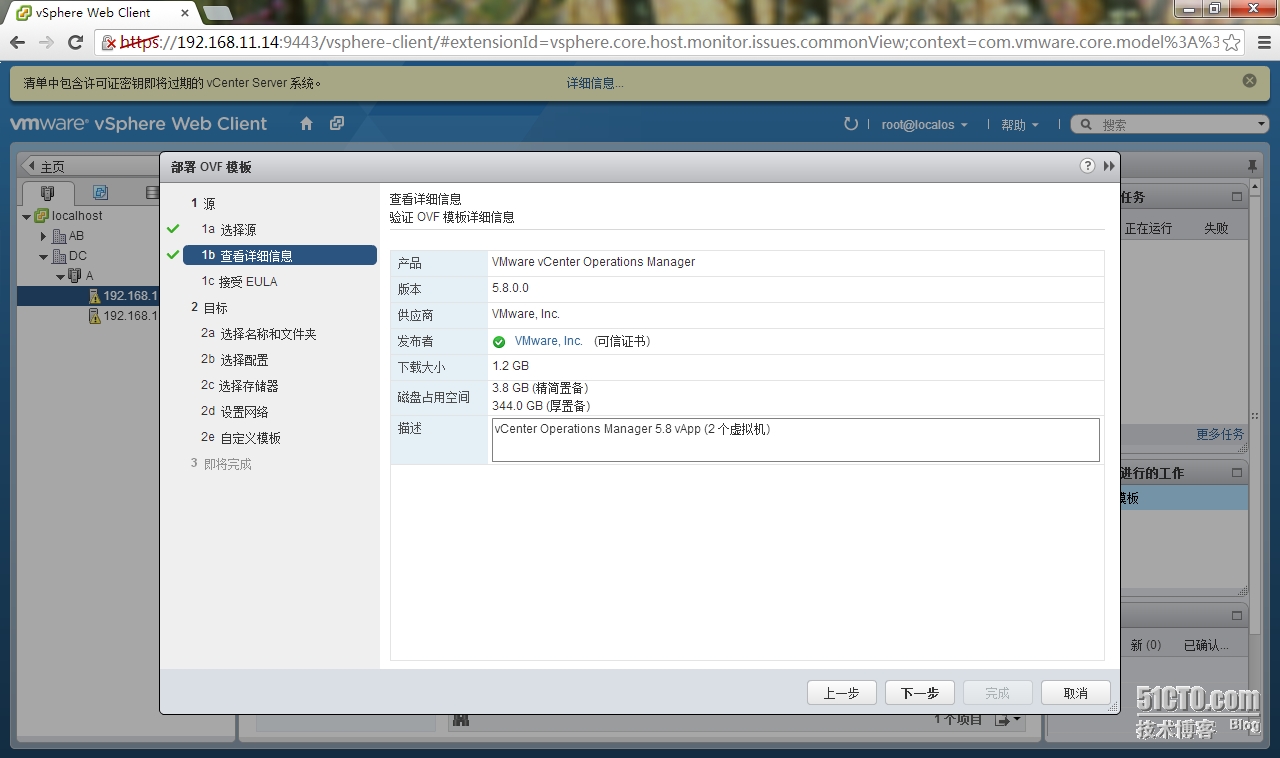
Task: Select step 1b 查看详细信息
Action: pos(279,255)
